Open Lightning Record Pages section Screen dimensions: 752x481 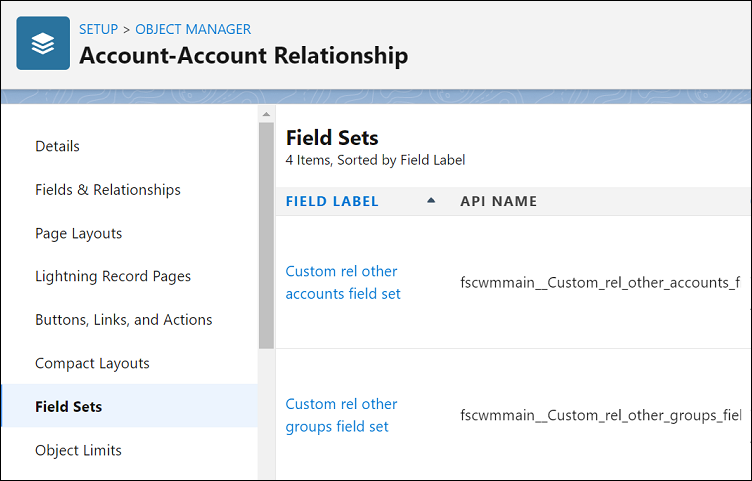[113, 276]
